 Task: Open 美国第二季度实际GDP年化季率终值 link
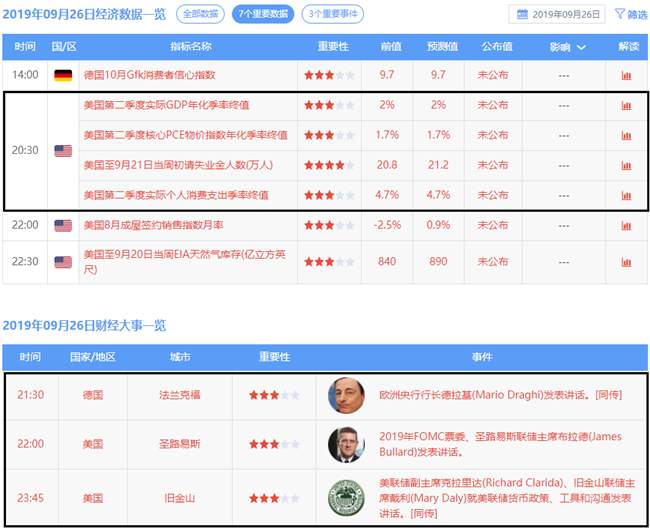coord(166,105)
